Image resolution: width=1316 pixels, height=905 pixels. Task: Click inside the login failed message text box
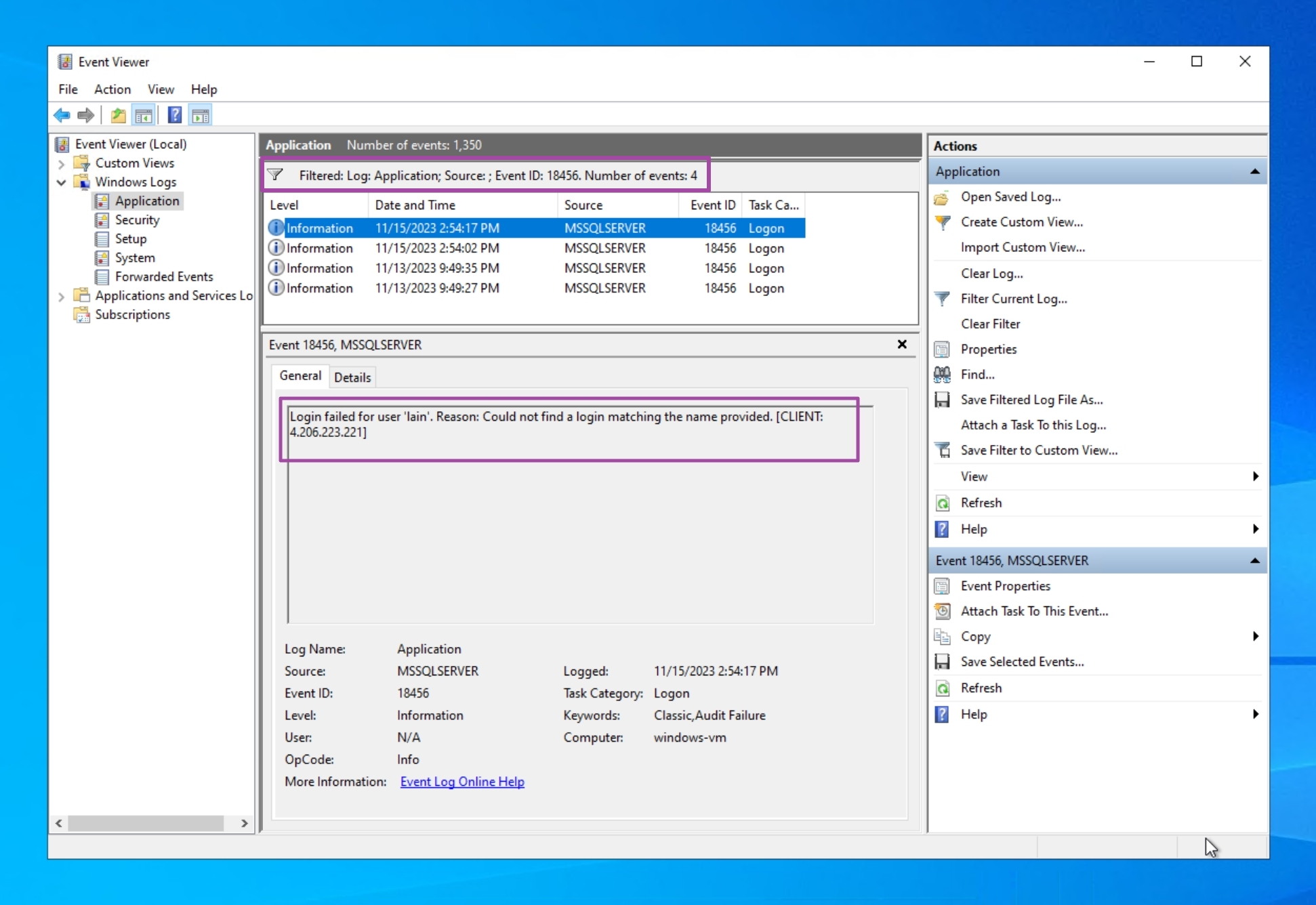point(580,514)
